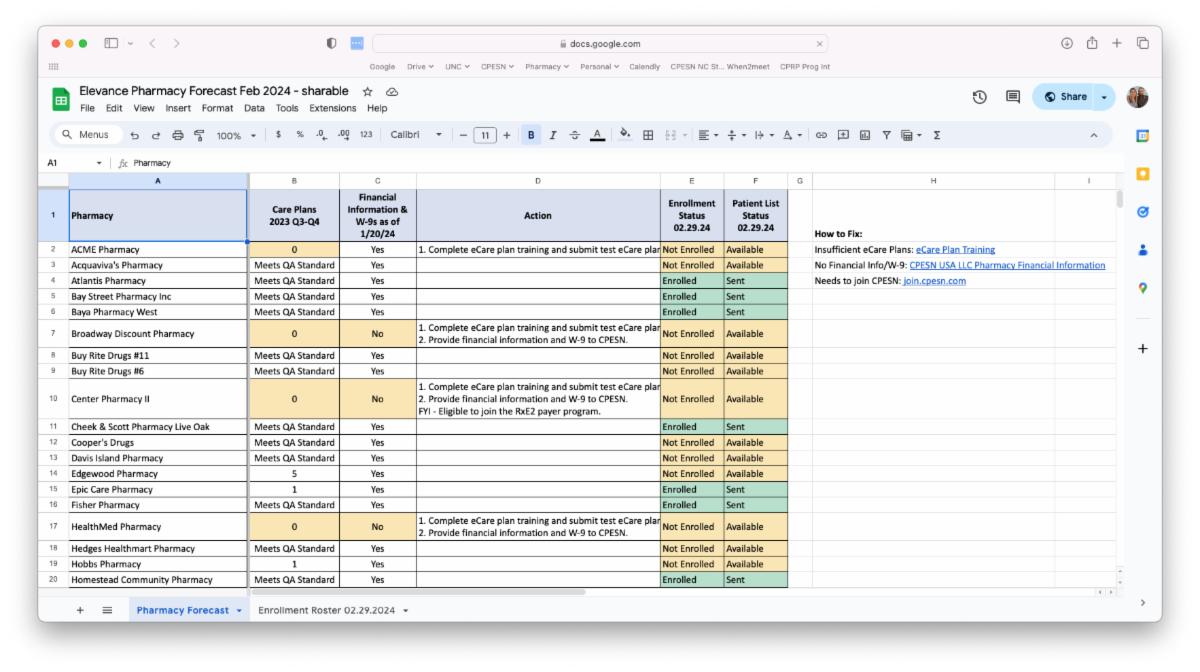This screenshot has width=1200, height=672.
Task: Open Google Maps from the sidebar
Action: point(1142,288)
